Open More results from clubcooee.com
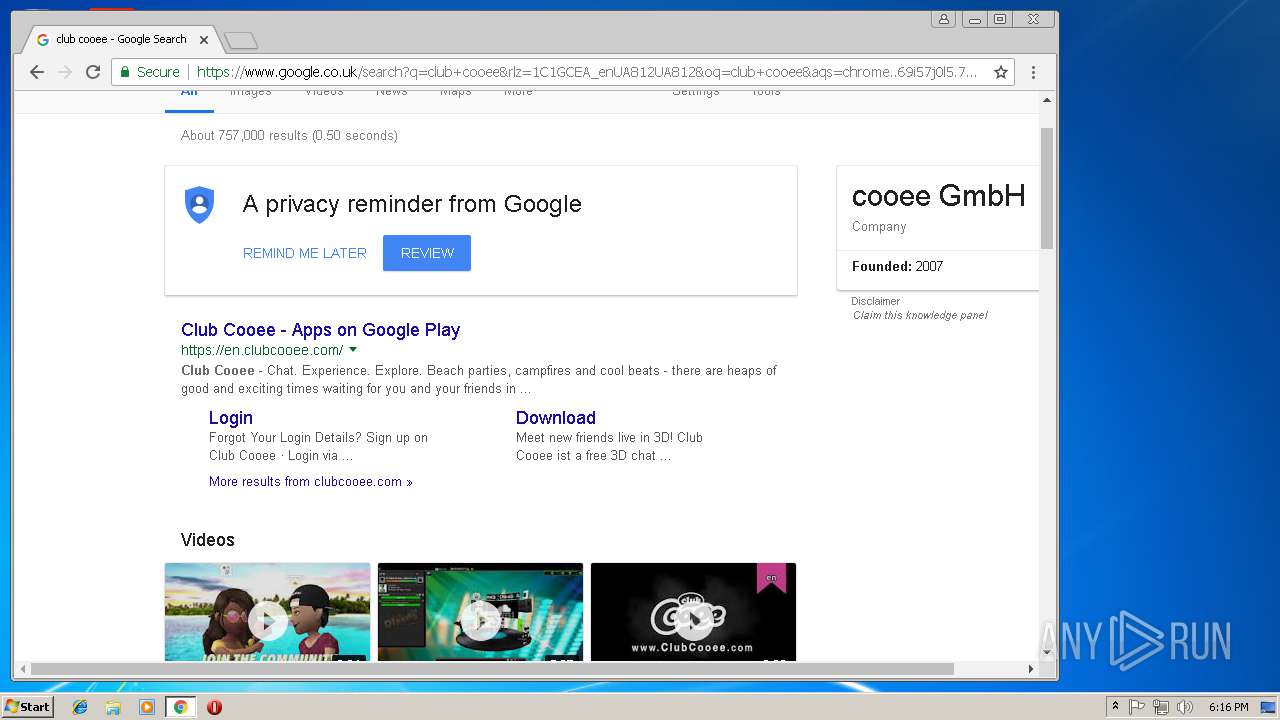 pyautogui.click(x=311, y=482)
